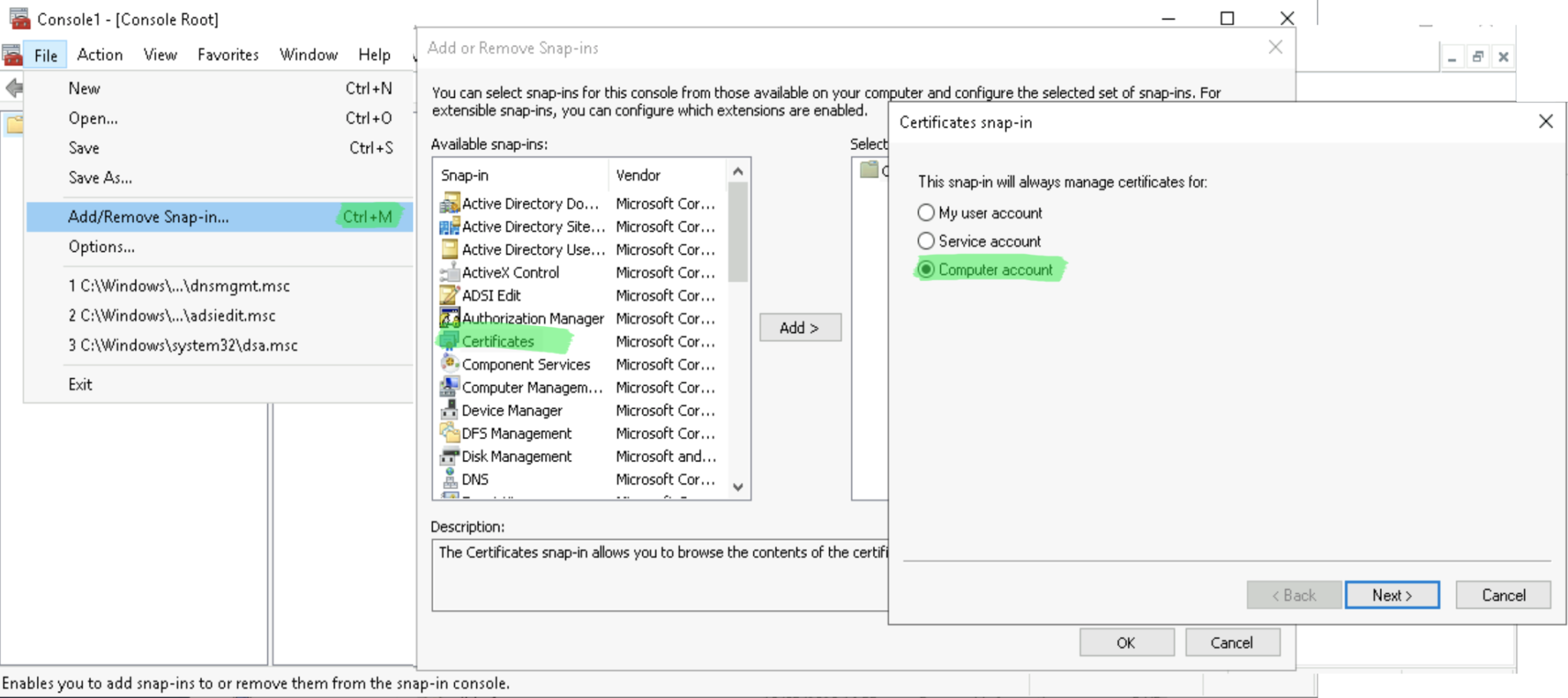Select the DFS Management snap-in
Screen dimensions: 1568x698
515,433
